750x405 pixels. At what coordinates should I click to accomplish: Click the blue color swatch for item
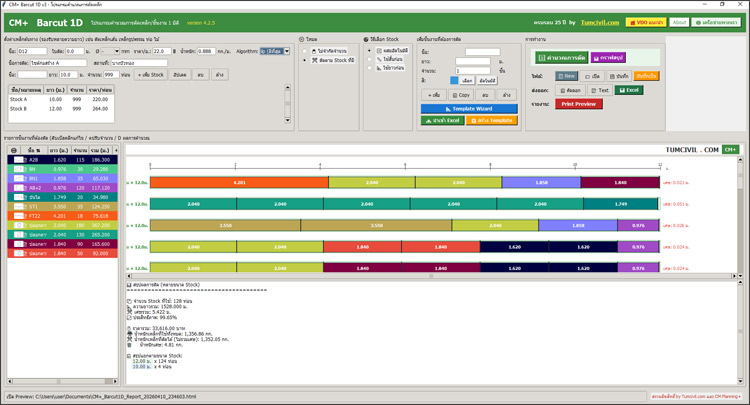tap(453, 79)
